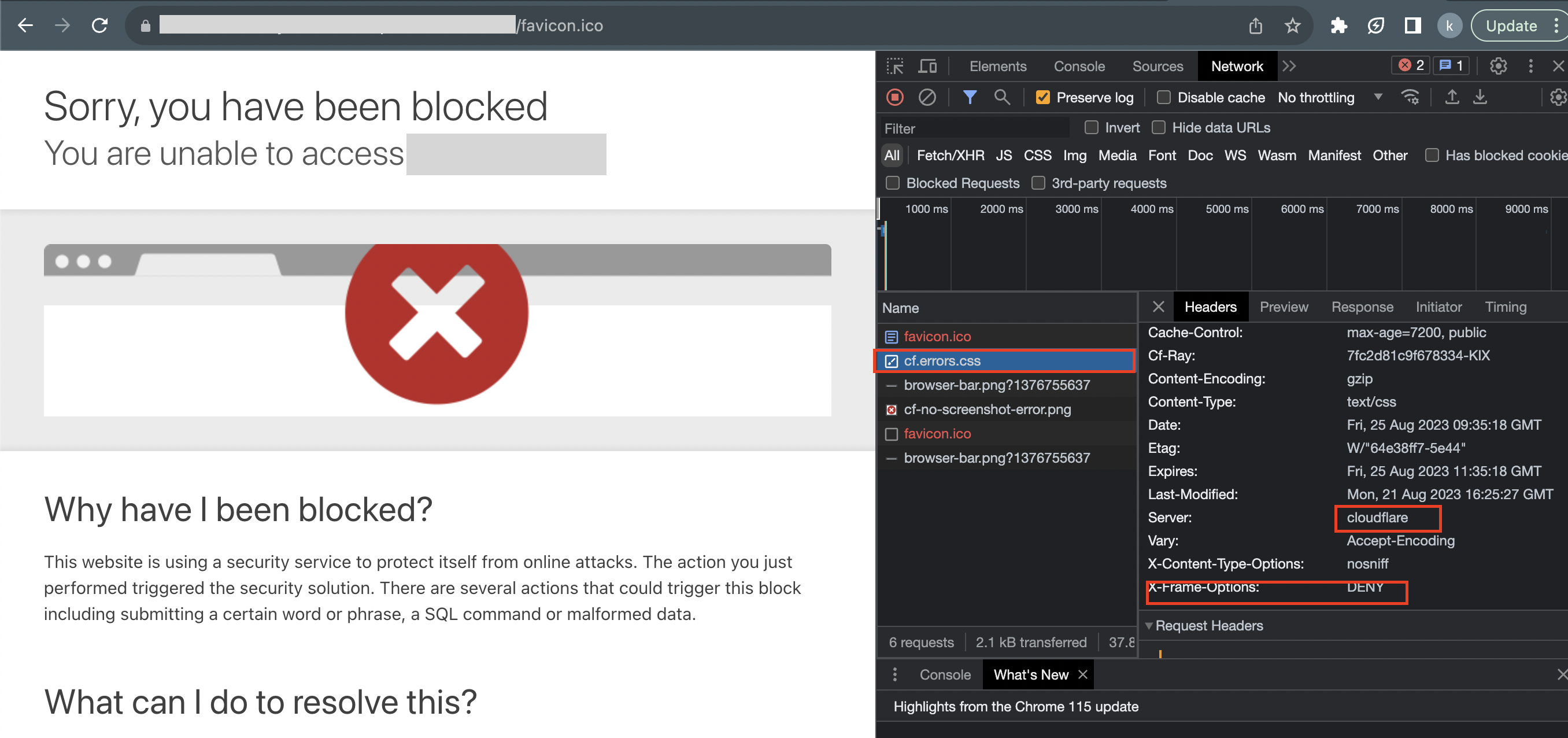Open the Preview tab
The image size is (1568, 738).
click(x=1283, y=307)
